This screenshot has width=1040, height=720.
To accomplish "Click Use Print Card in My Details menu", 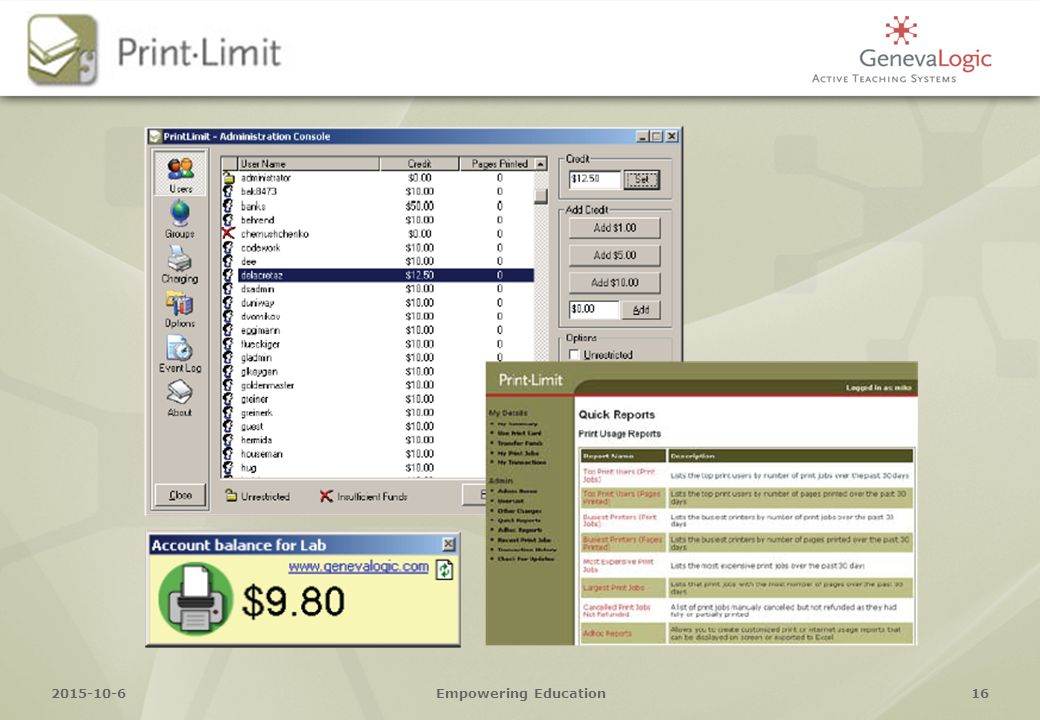I will click(x=519, y=433).
